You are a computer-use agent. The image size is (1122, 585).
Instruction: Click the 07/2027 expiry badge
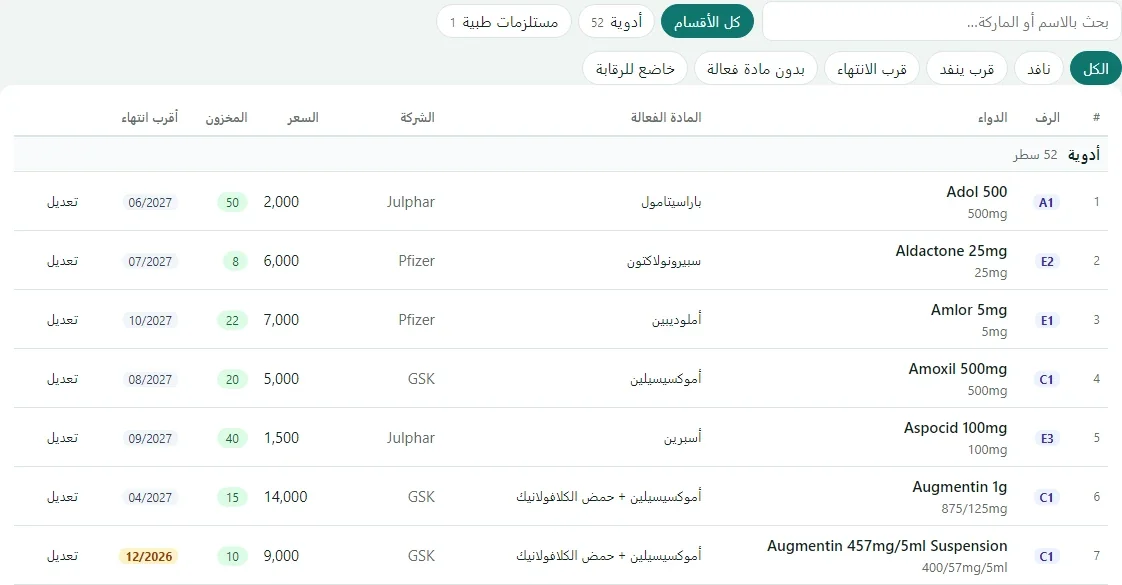[x=150, y=262]
